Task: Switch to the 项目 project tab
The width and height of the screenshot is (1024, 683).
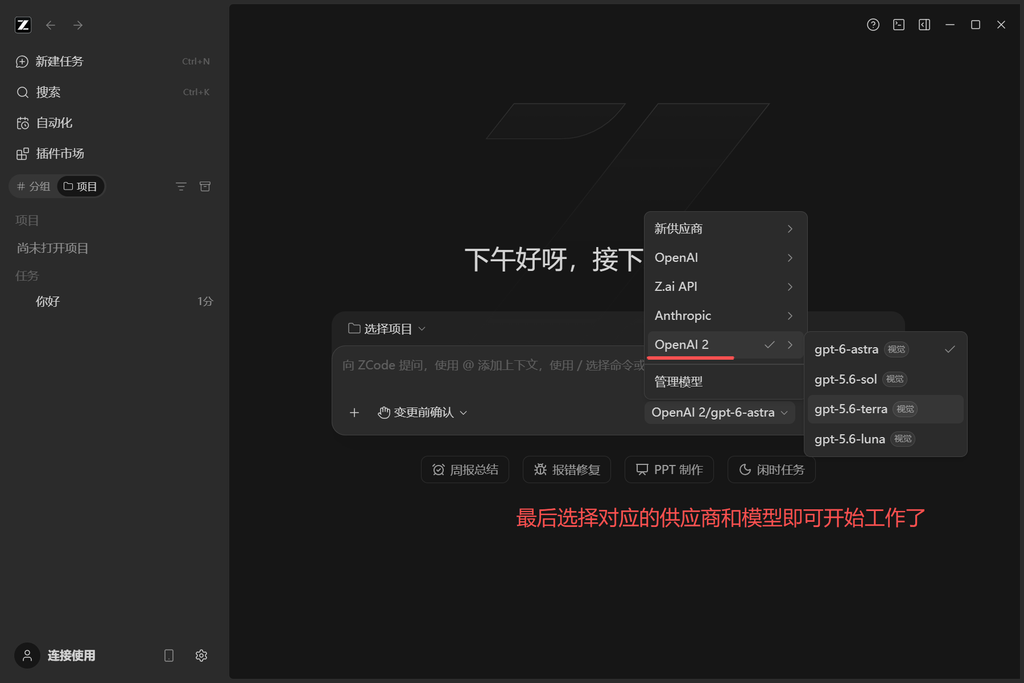Action: [80, 187]
